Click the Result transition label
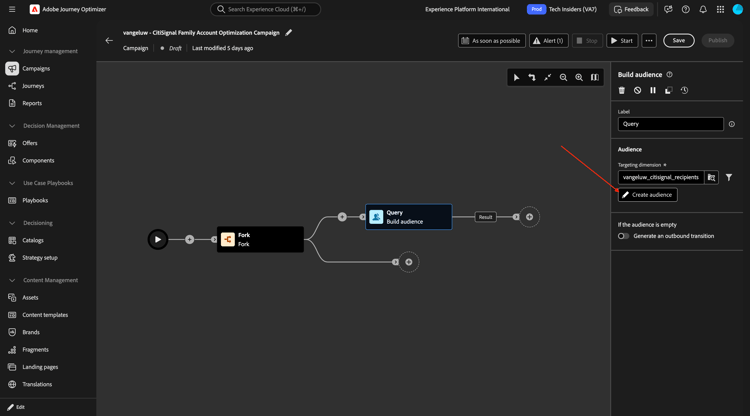 tap(485, 217)
